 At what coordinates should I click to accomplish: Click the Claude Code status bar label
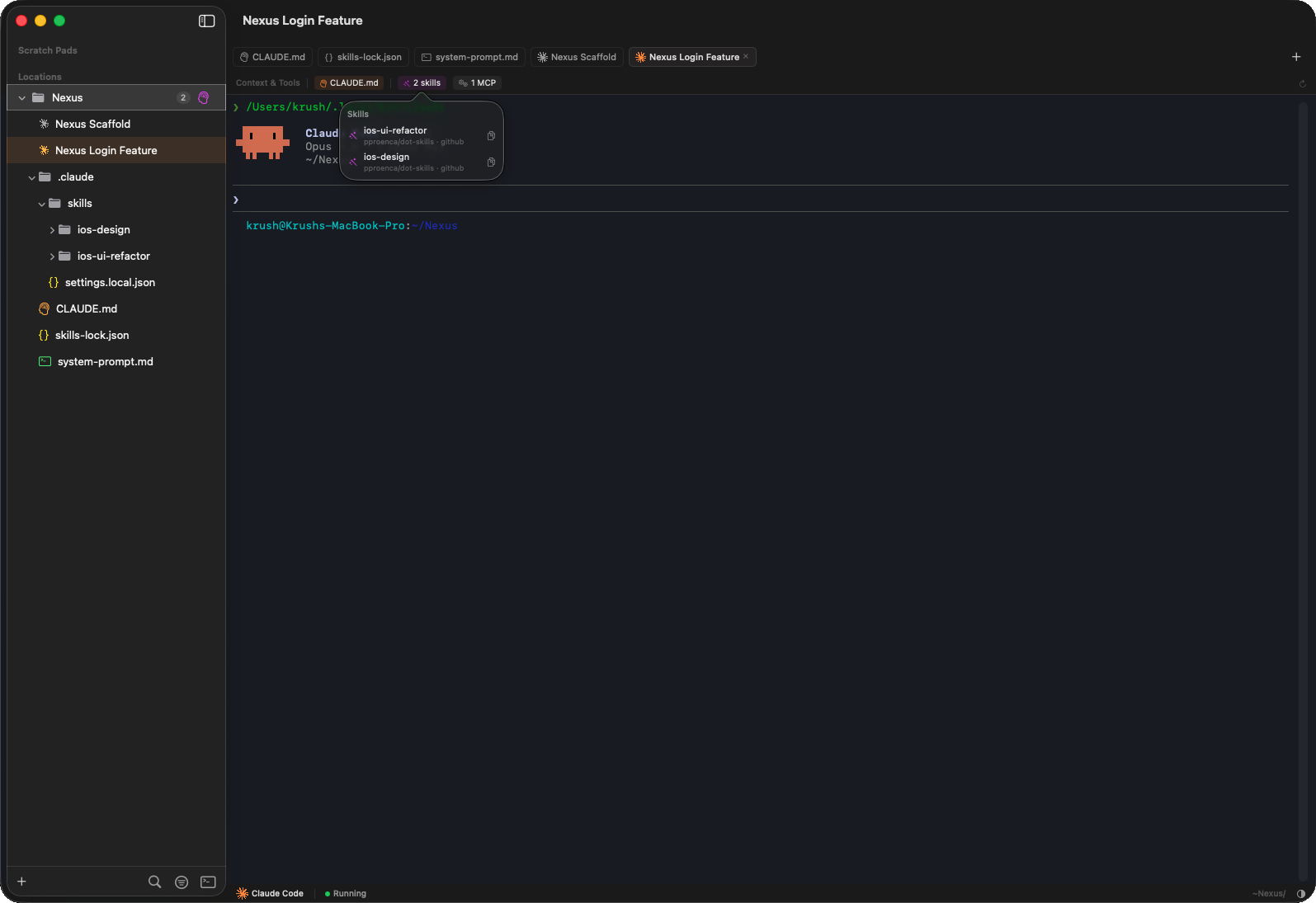270,894
